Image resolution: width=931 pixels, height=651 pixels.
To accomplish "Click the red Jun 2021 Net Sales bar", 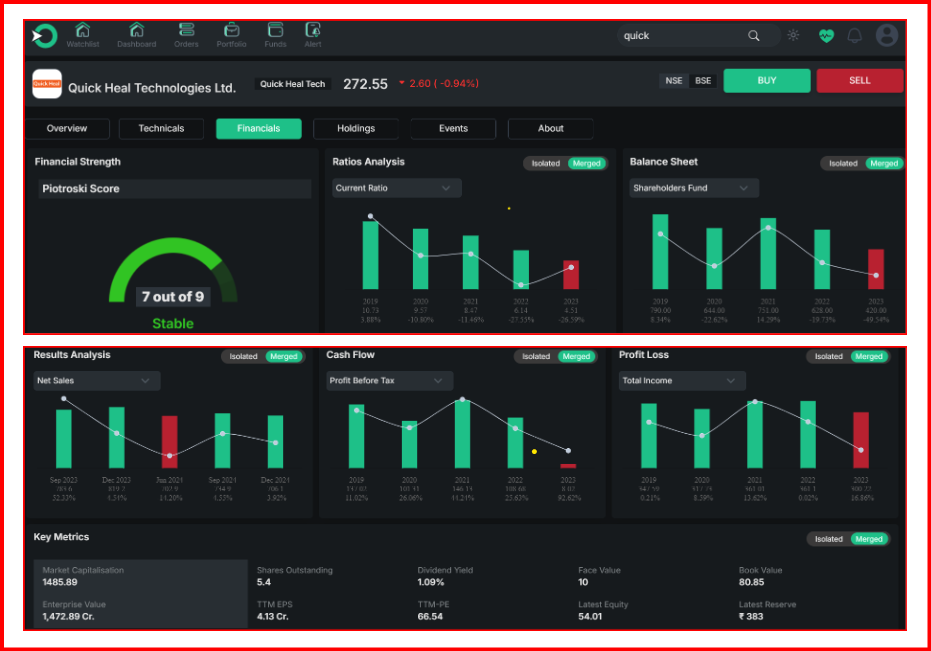I will pyautogui.click(x=170, y=442).
